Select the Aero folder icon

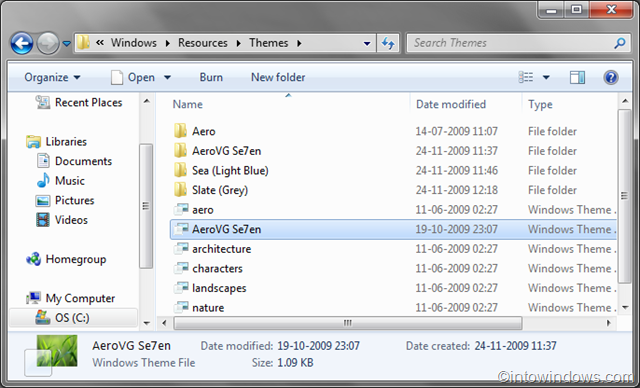coord(180,131)
